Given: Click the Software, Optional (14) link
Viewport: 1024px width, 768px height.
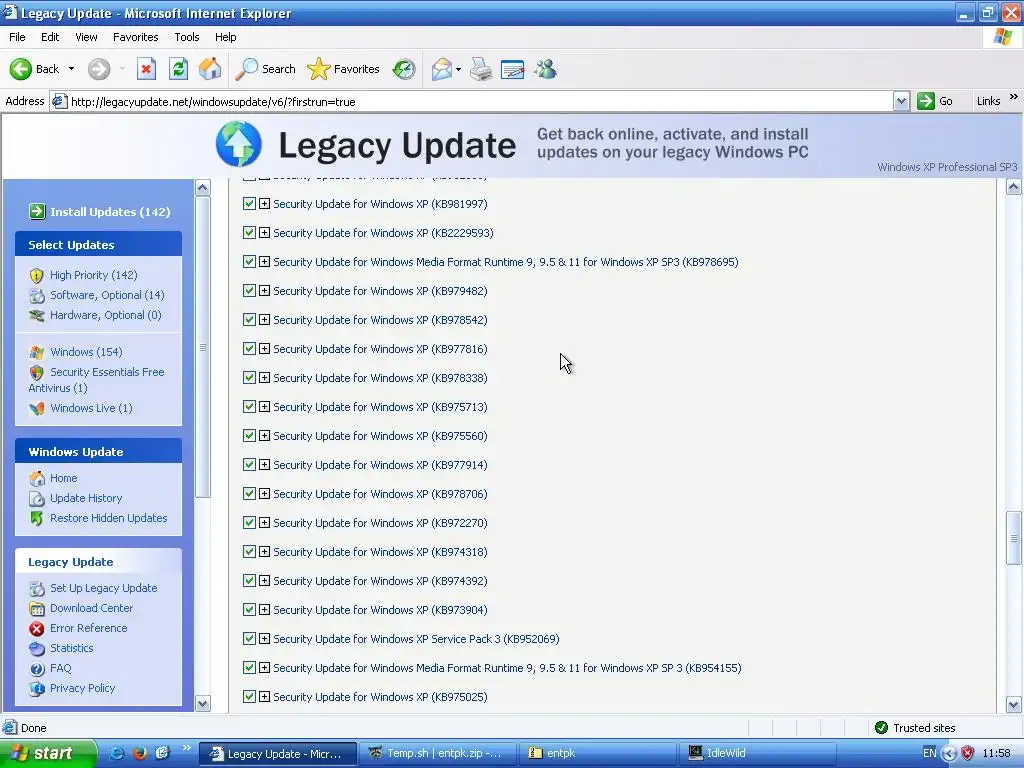Looking at the screenshot, I should (107, 295).
